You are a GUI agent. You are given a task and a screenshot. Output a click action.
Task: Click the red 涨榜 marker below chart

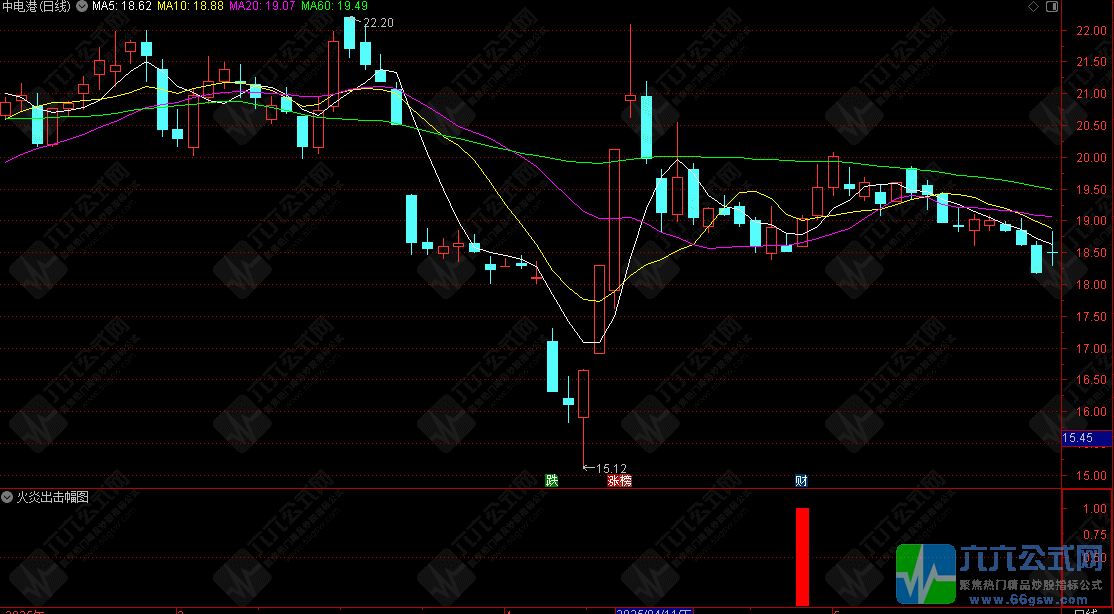point(620,480)
